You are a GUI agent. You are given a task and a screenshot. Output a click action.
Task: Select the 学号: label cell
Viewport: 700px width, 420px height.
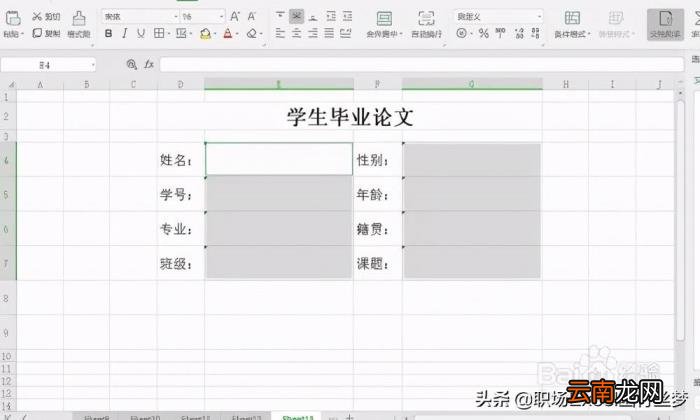(x=181, y=194)
